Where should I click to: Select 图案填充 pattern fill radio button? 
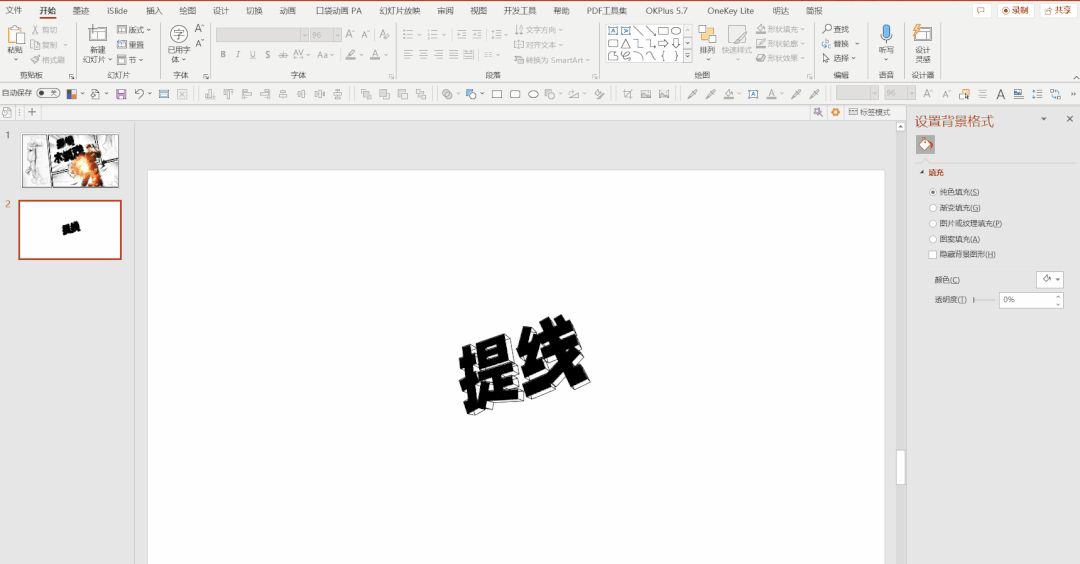pyautogui.click(x=933, y=239)
